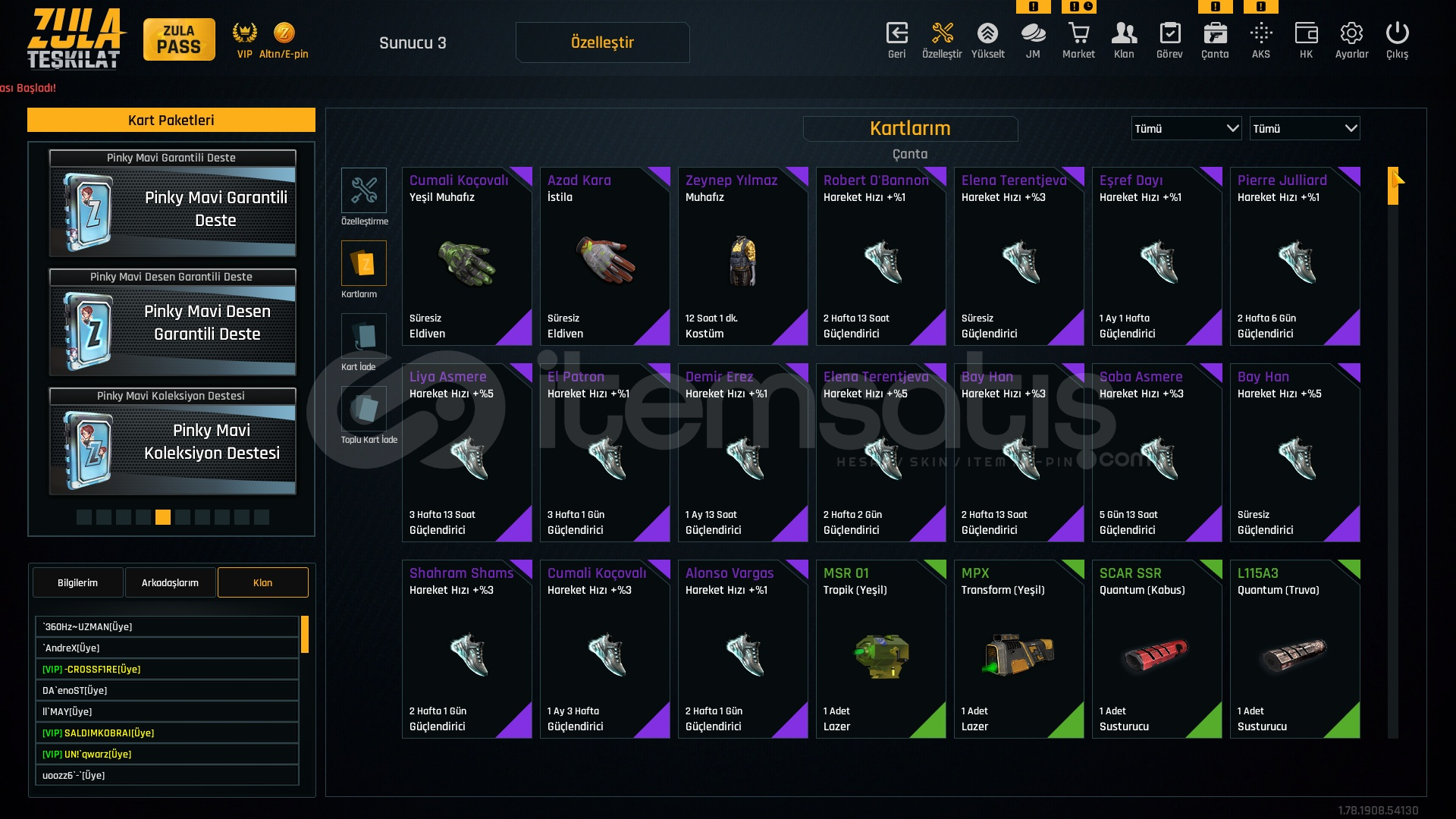The width and height of the screenshot is (1456, 819).
Task: Click the card inventory vertical scrollbar
Action: 1393,453
